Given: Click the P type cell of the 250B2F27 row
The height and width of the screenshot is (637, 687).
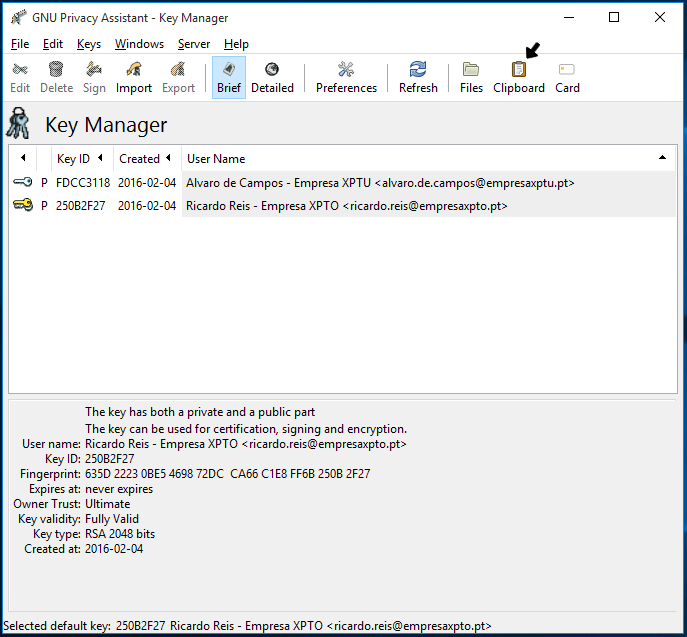Looking at the screenshot, I should pos(44,205).
